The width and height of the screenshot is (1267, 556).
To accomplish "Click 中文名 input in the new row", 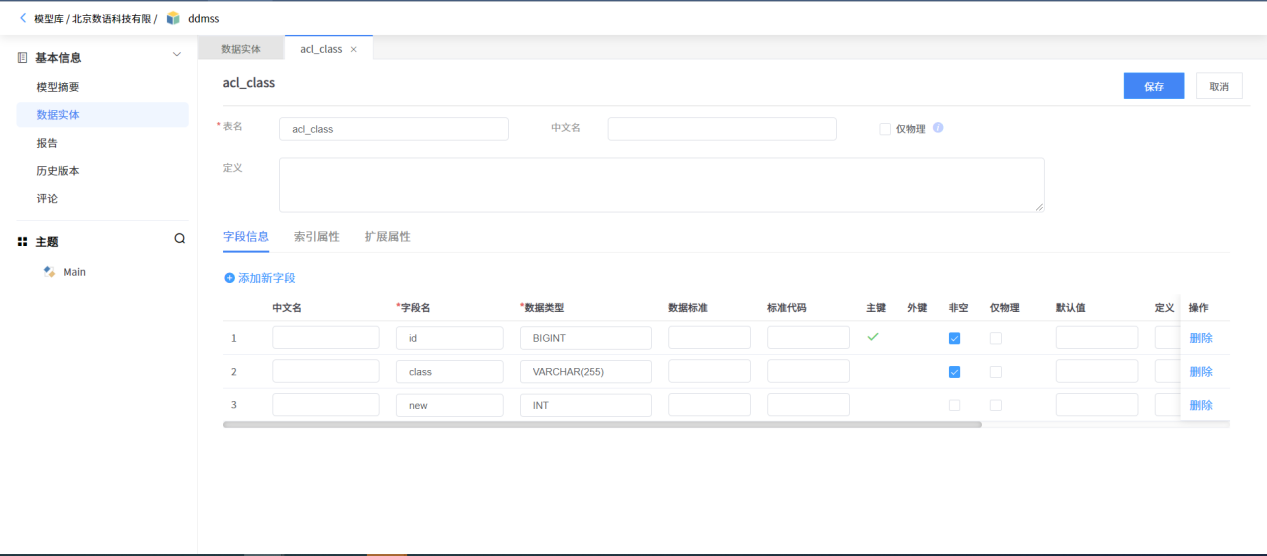I will (326, 405).
